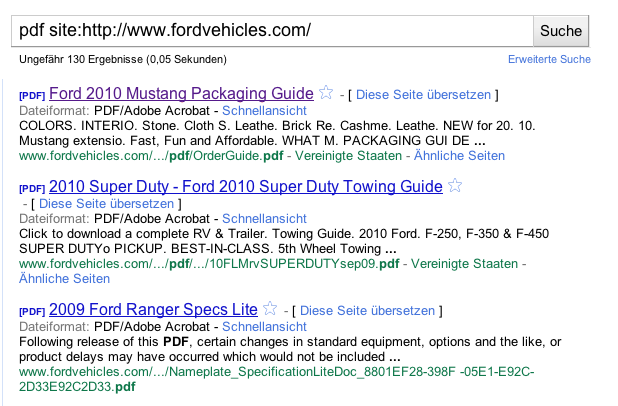This screenshot has height=406, width=618.
Task: Click the [PDF] tag before Super Duty Guide
Action: click(x=32, y=188)
